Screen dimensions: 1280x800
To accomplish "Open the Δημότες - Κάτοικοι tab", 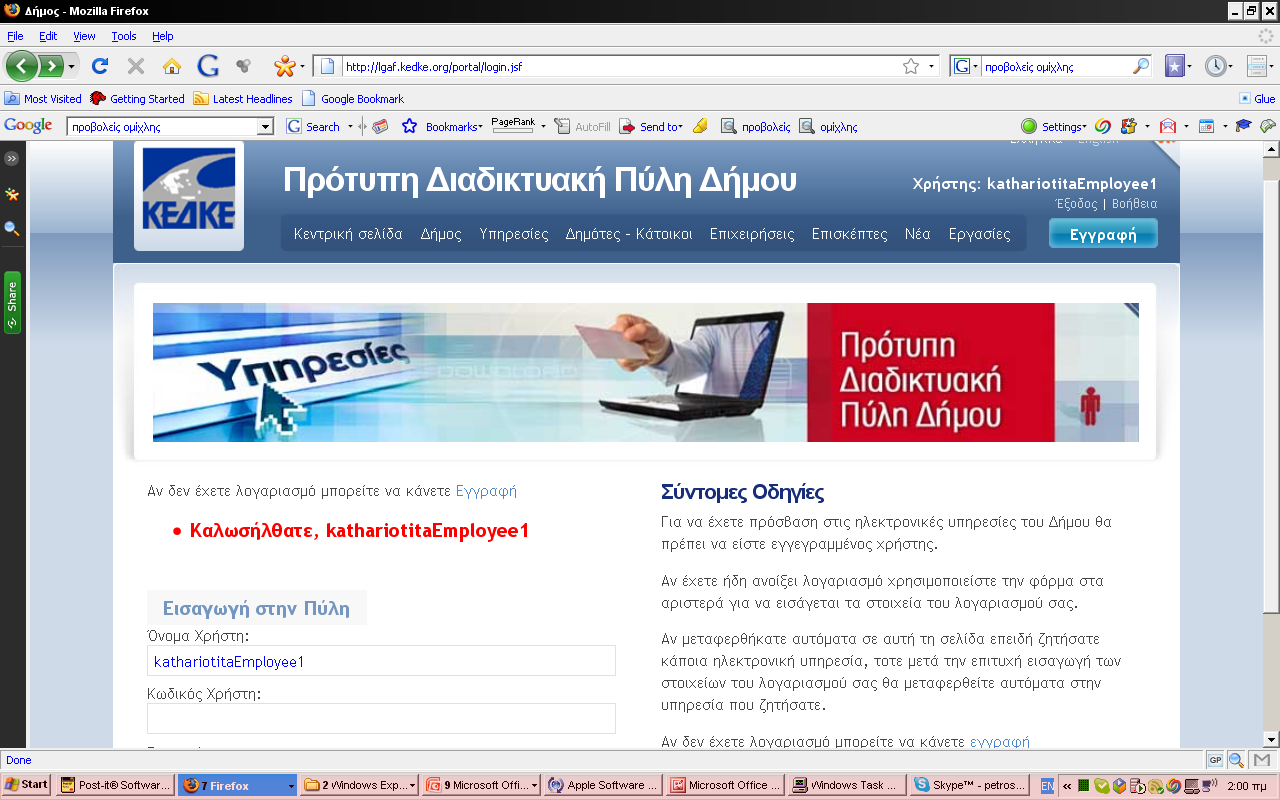I will click(629, 234).
